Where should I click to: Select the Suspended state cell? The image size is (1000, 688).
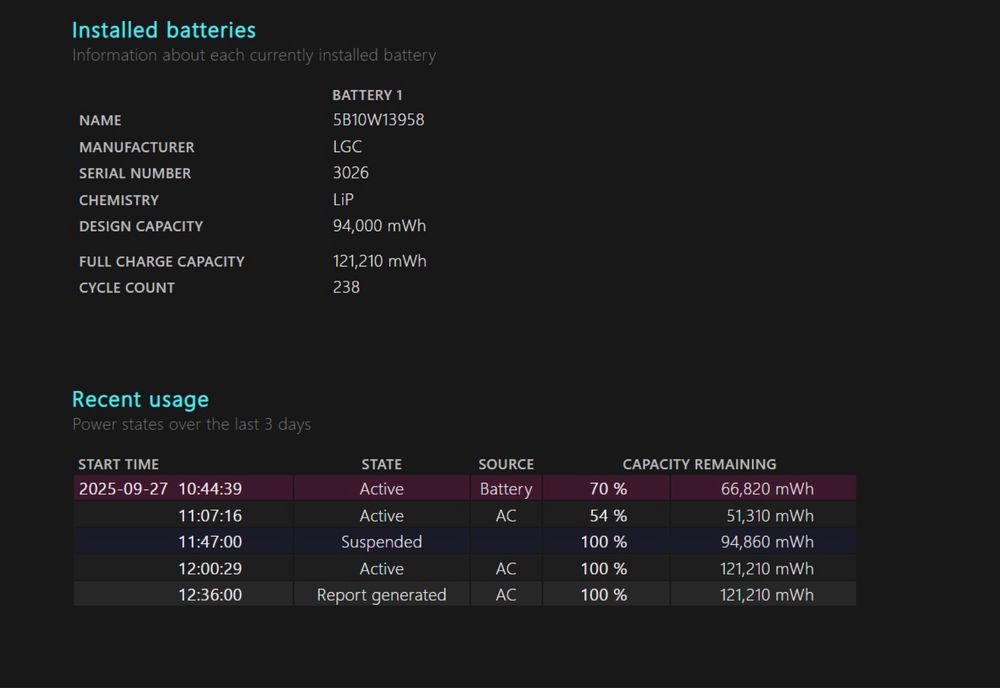point(381,542)
